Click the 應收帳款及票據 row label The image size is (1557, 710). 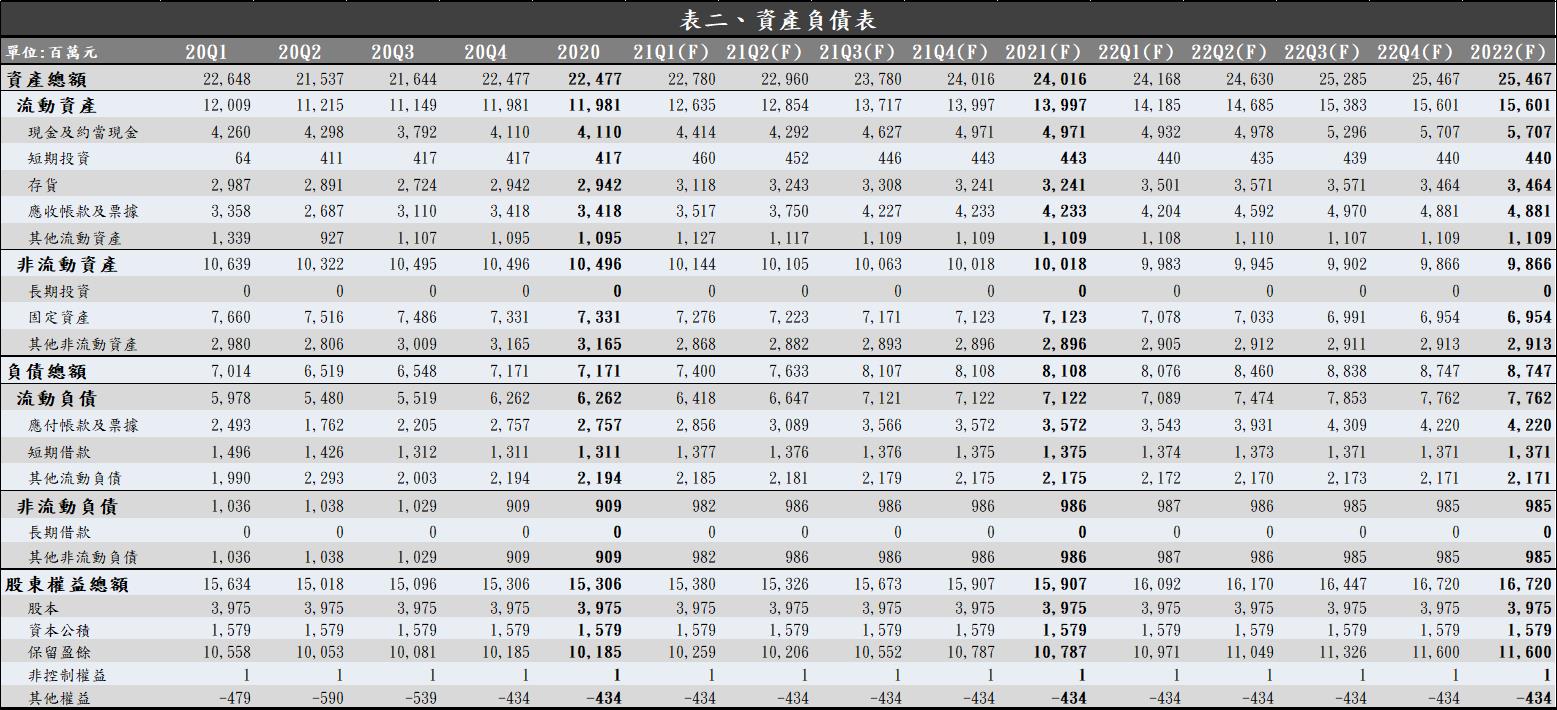[84, 211]
